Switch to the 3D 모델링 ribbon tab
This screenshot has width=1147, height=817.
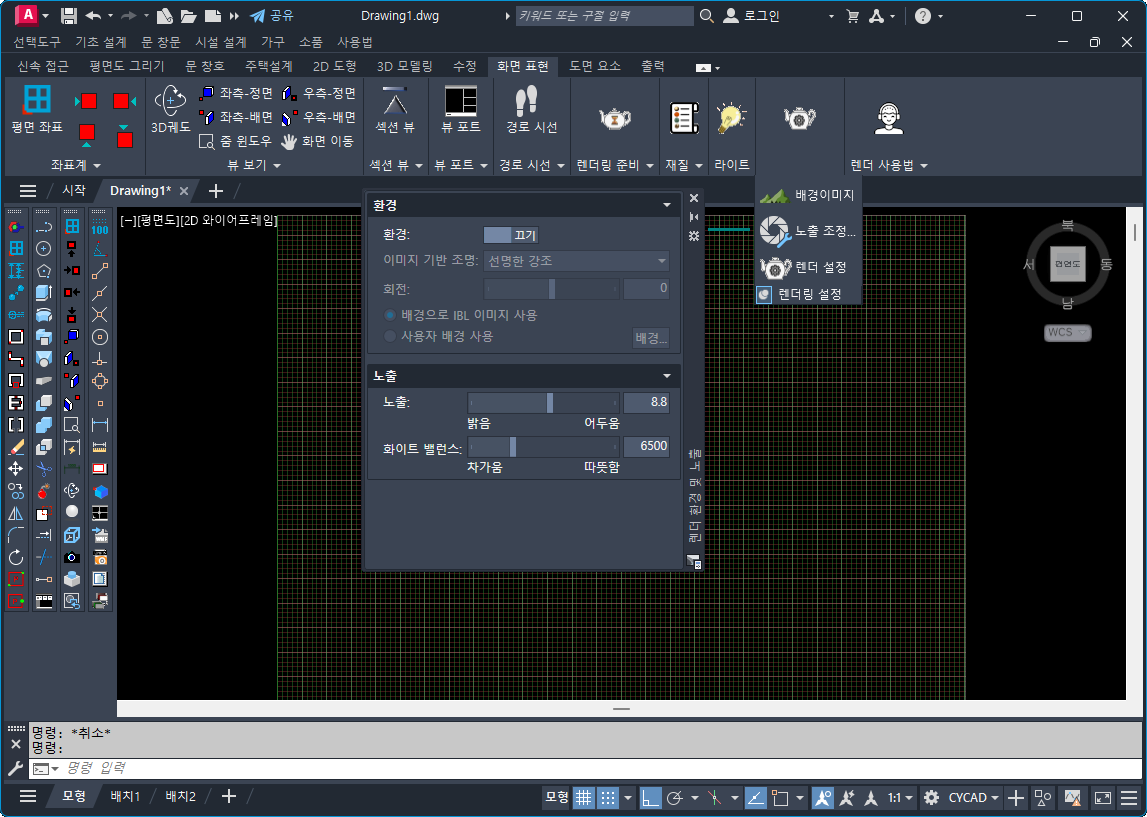pos(404,66)
